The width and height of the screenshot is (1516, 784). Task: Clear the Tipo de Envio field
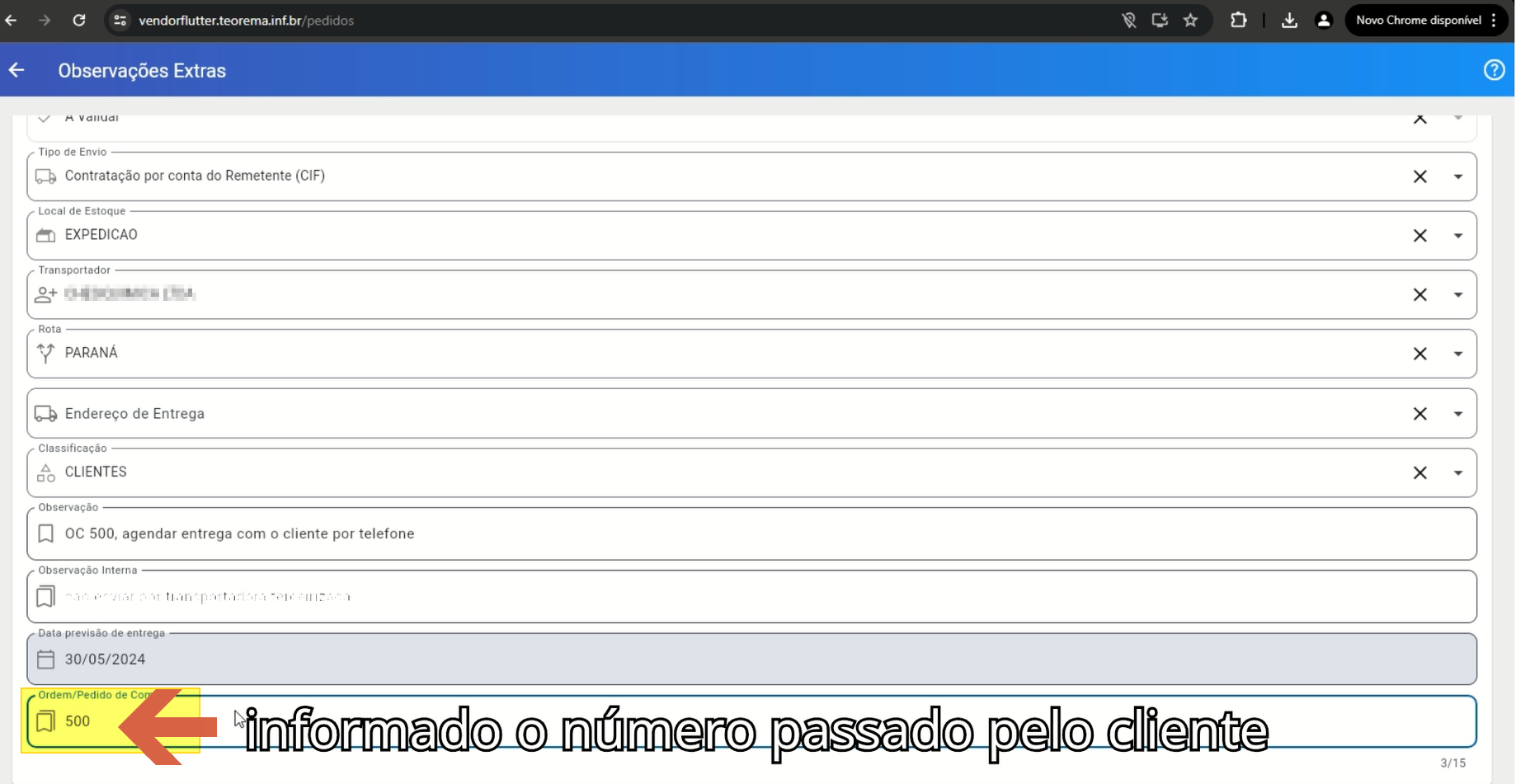[x=1419, y=176]
